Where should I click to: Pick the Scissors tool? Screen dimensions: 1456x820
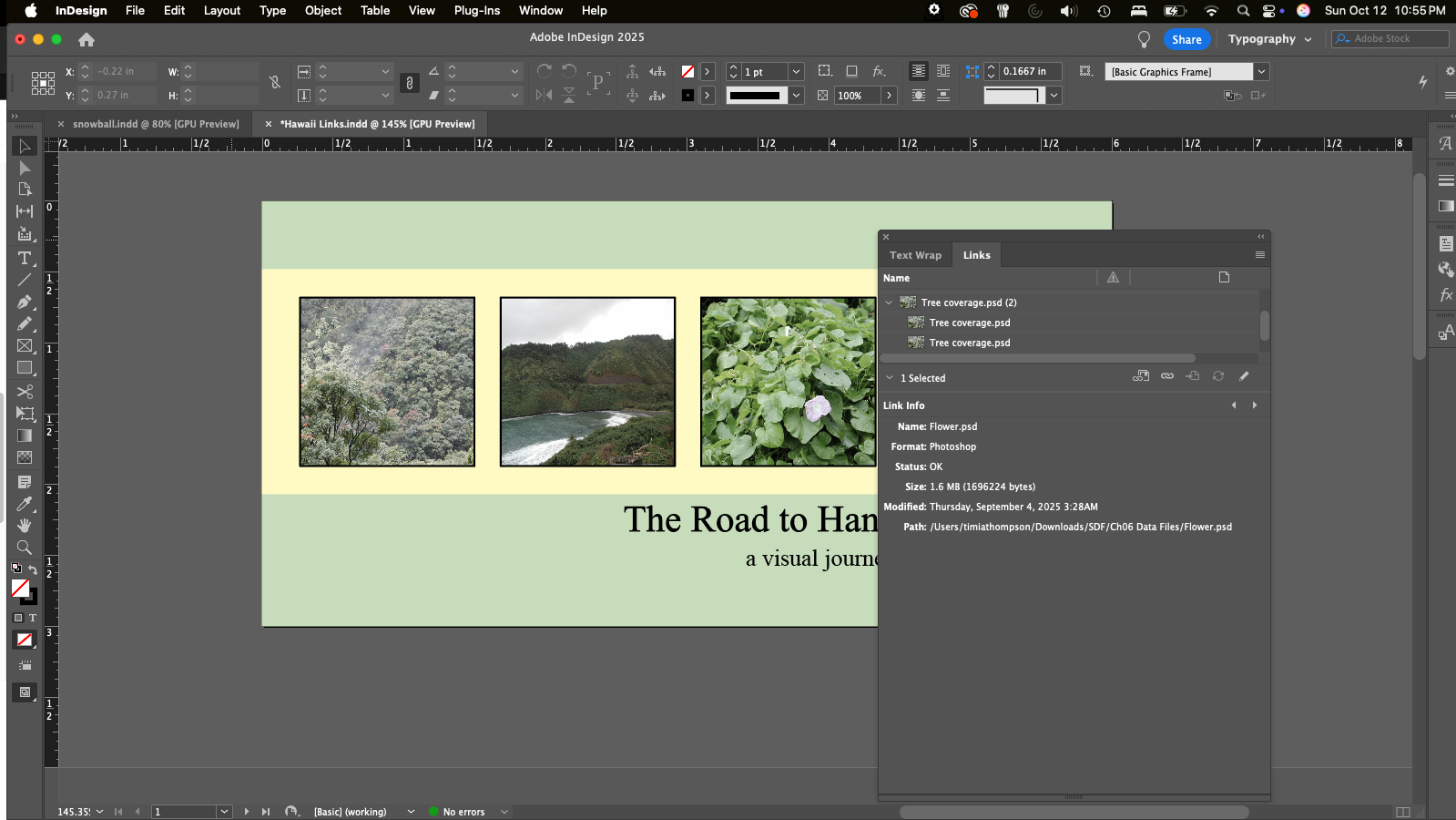25,392
